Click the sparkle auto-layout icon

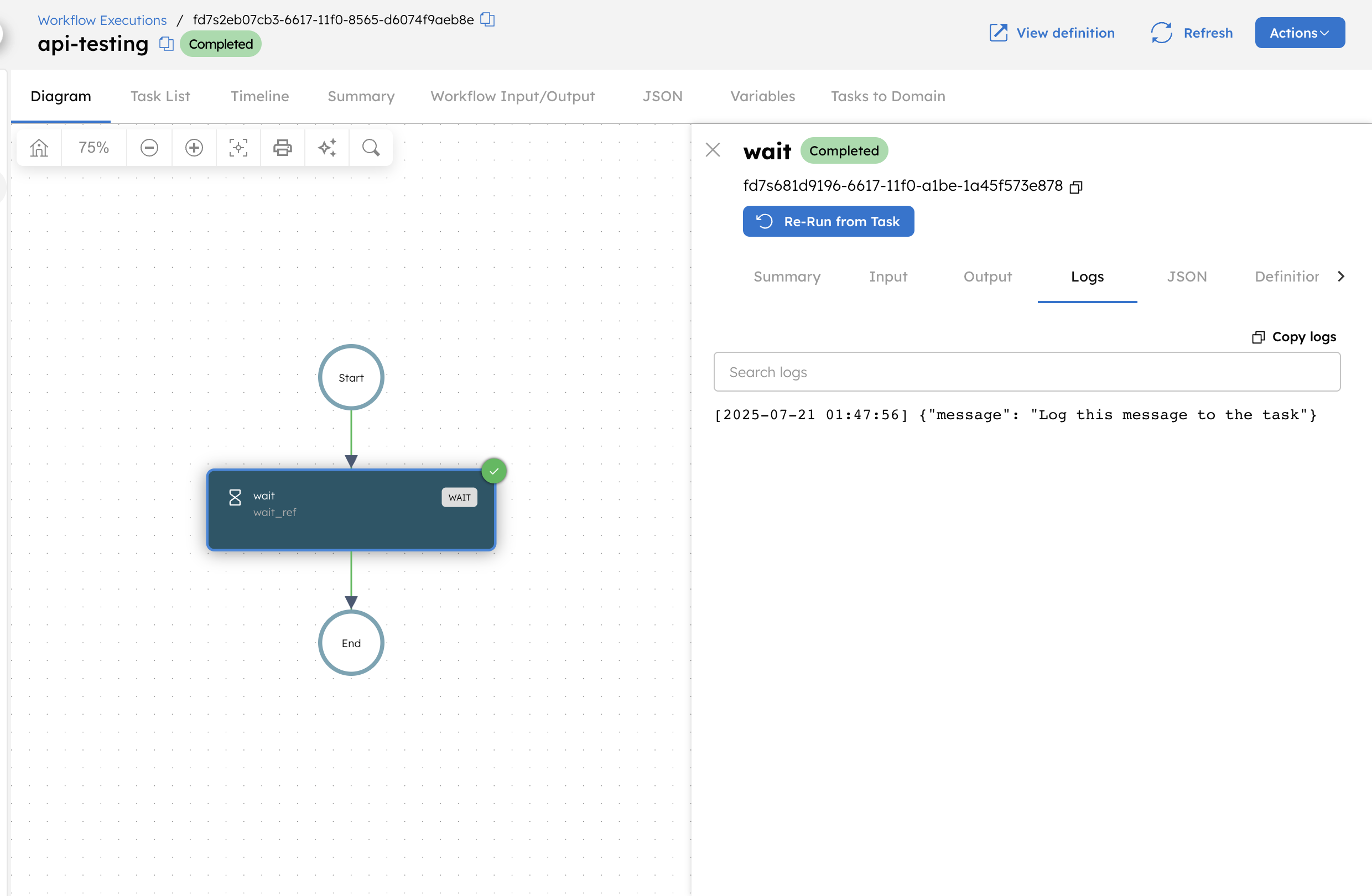(x=327, y=148)
